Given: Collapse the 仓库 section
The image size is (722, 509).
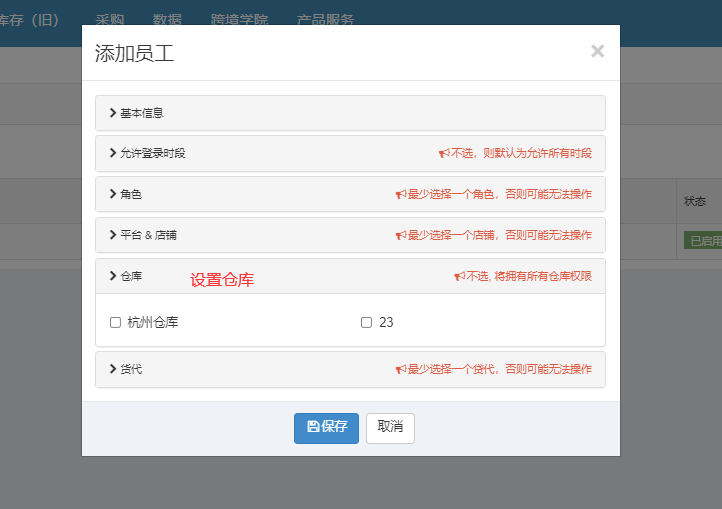Looking at the screenshot, I should coord(130,276).
